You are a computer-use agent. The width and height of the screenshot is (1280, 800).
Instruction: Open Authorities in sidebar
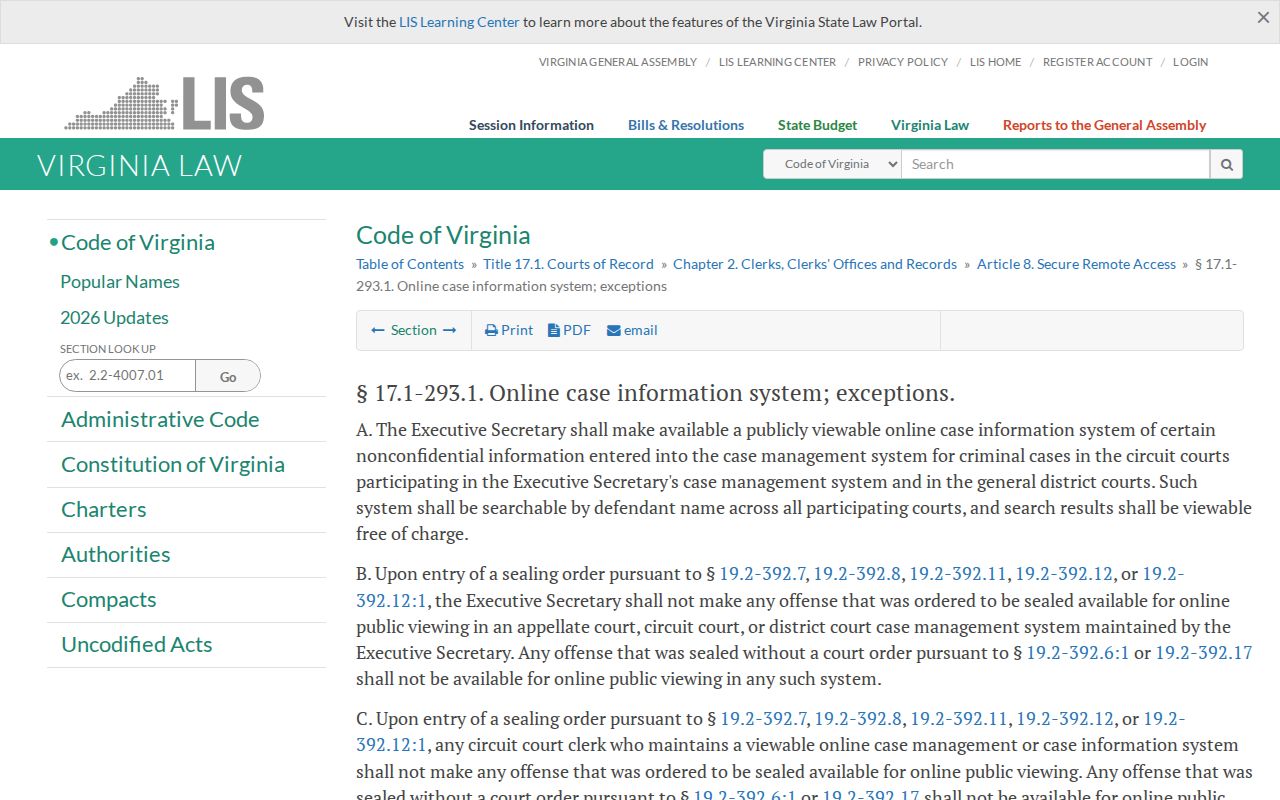(116, 554)
